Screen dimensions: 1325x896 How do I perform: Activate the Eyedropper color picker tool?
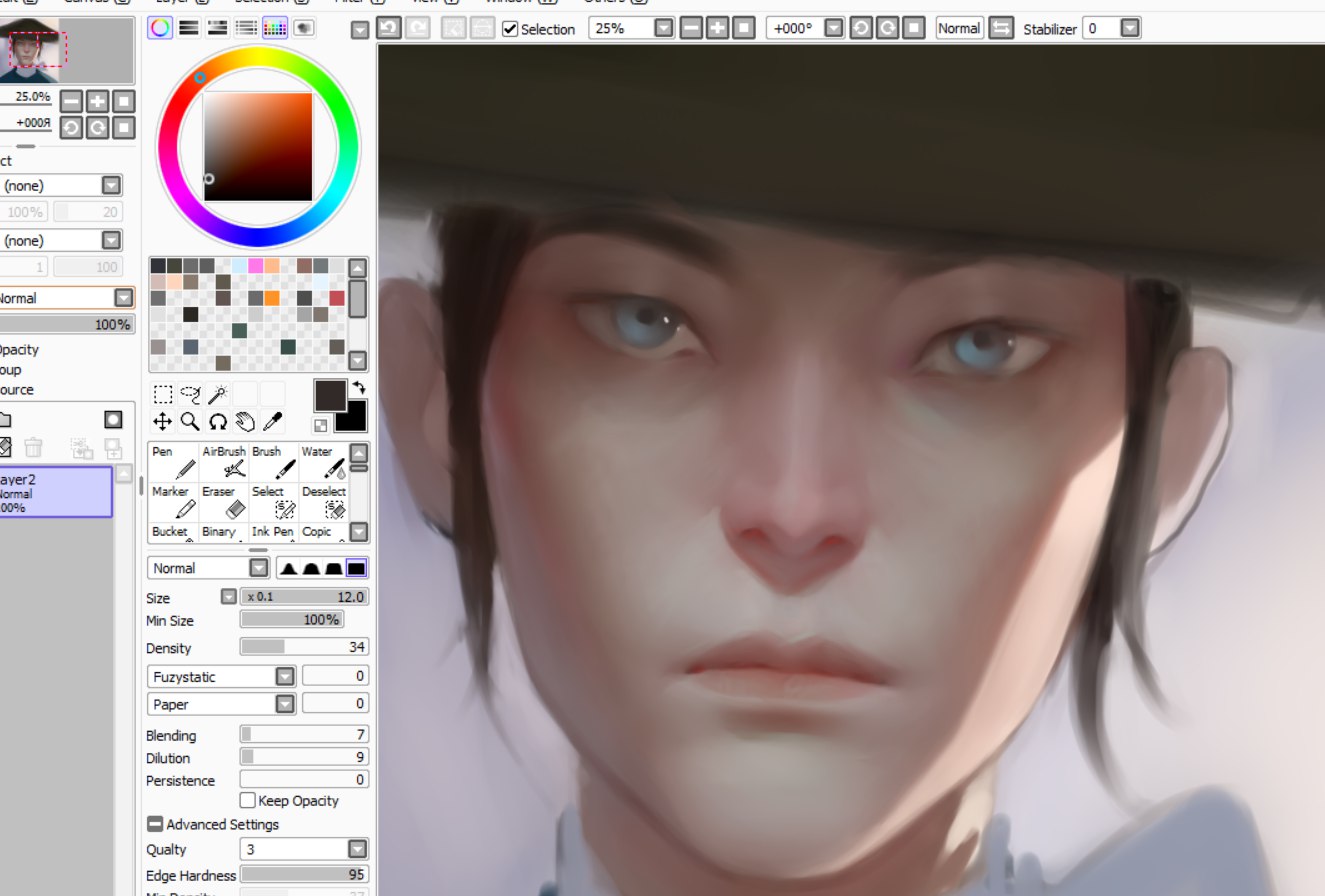point(272,421)
